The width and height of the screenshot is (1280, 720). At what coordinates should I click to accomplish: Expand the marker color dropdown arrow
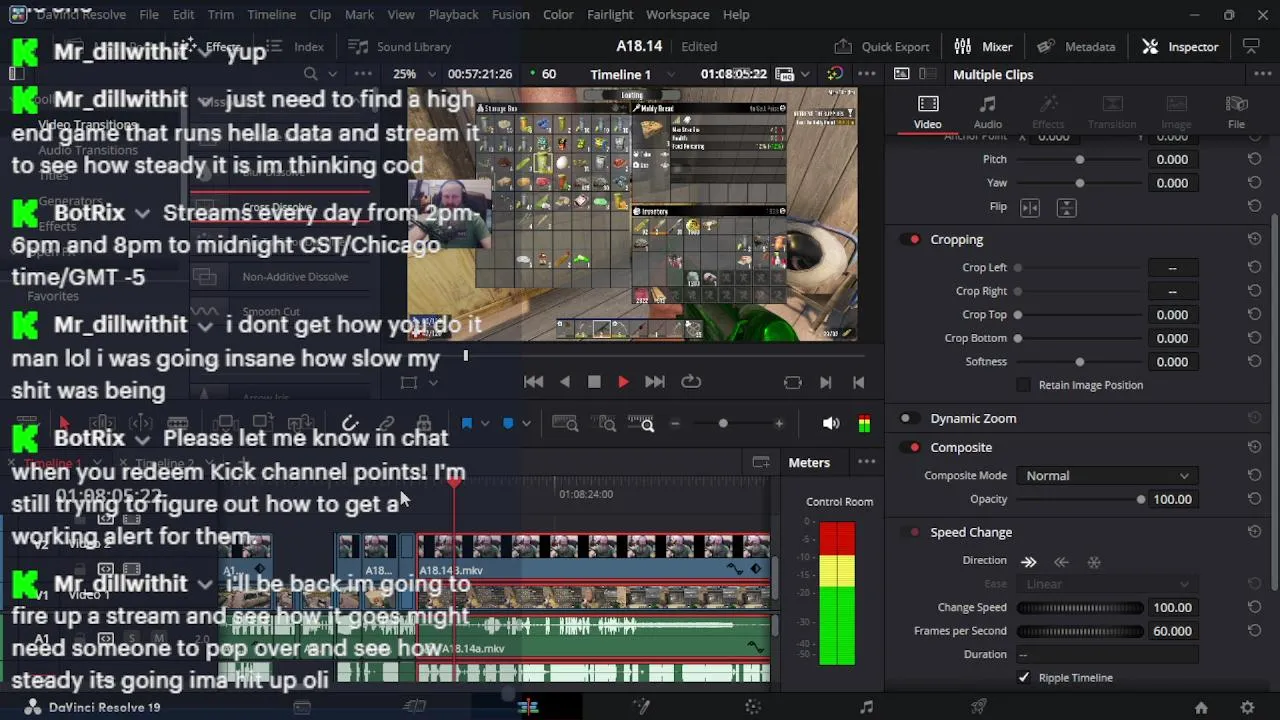click(x=526, y=424)
